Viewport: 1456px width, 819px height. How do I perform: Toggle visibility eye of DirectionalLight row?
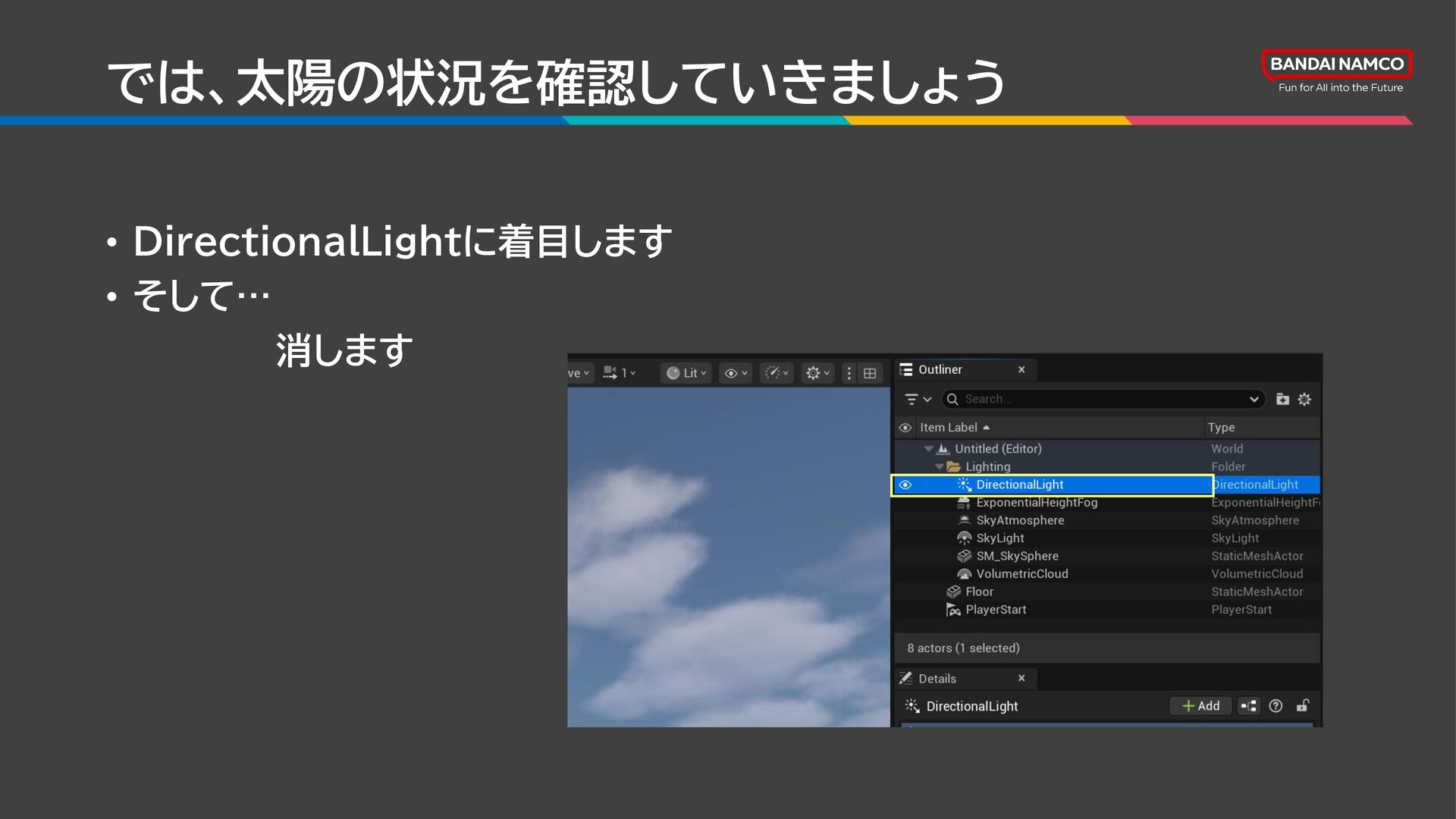905,485
